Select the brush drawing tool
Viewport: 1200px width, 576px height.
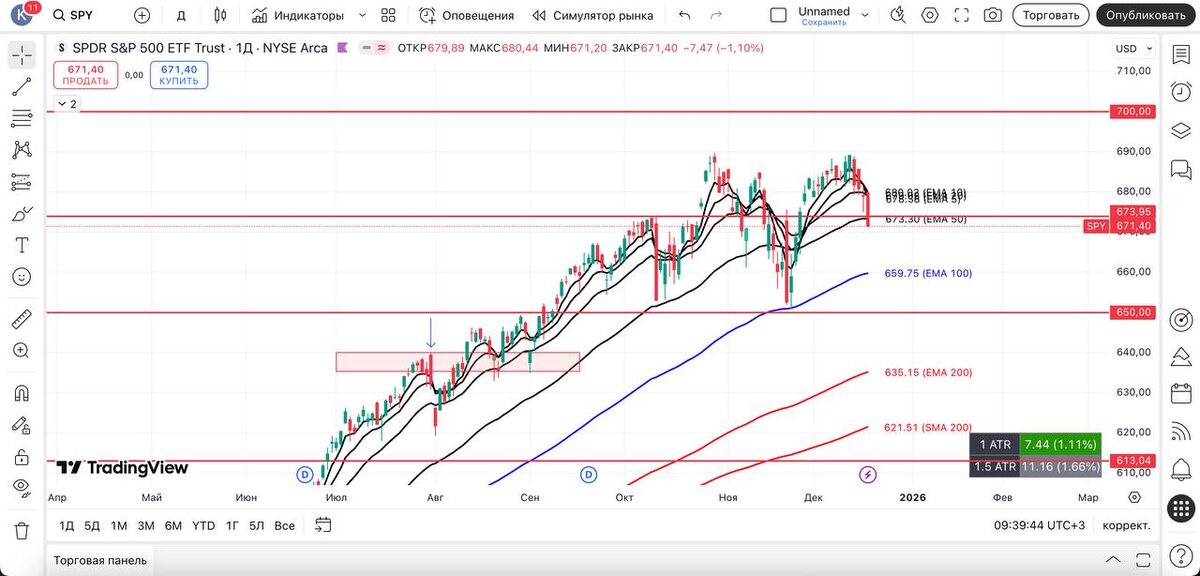22,214
